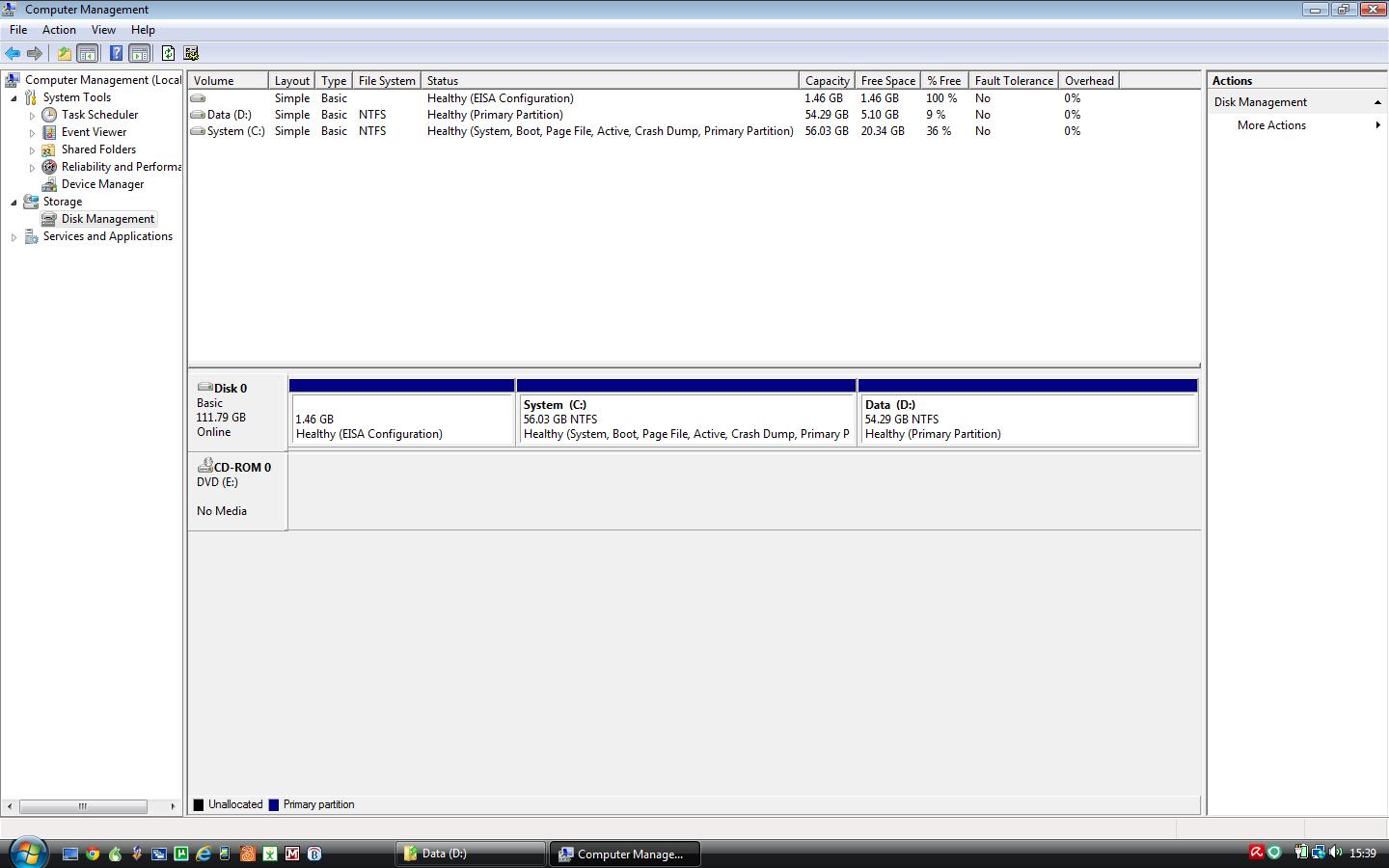Screen dimensions: 1389x868
Task: Select the Device Manager tree icon
Action: (x=48, y=184)
